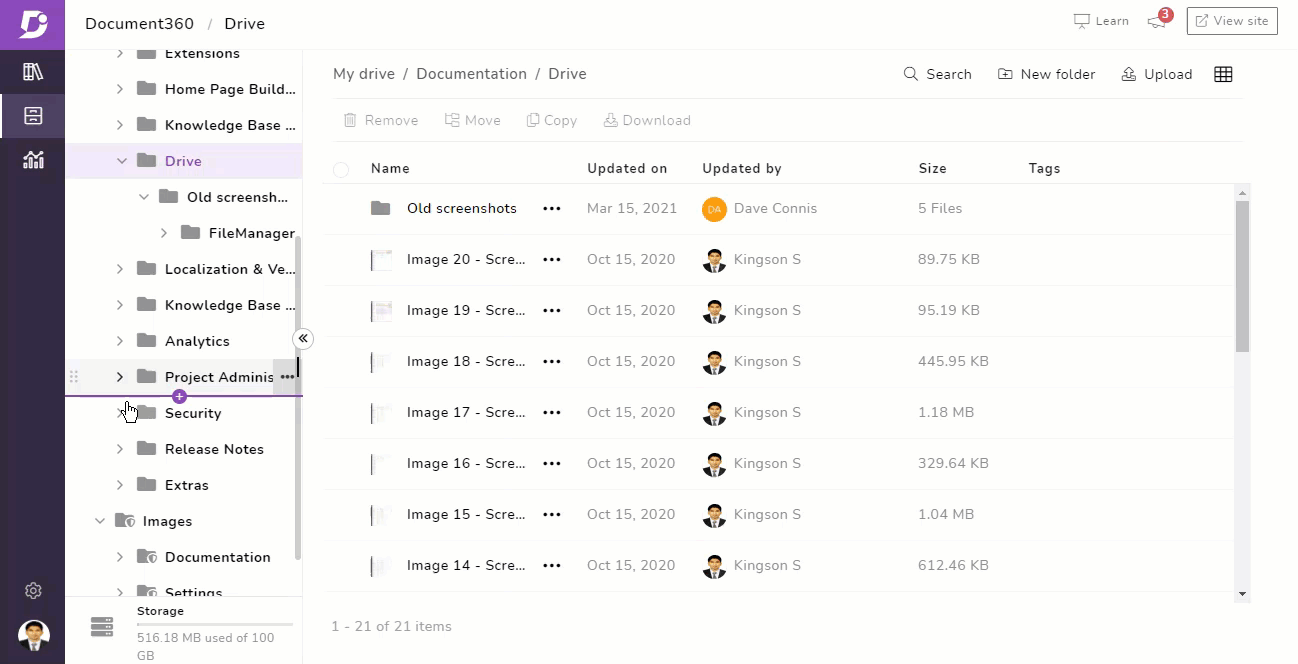Screen dimensions: 1298x664
Task: Click the Storage server icon
Action: tap(102, 627)
